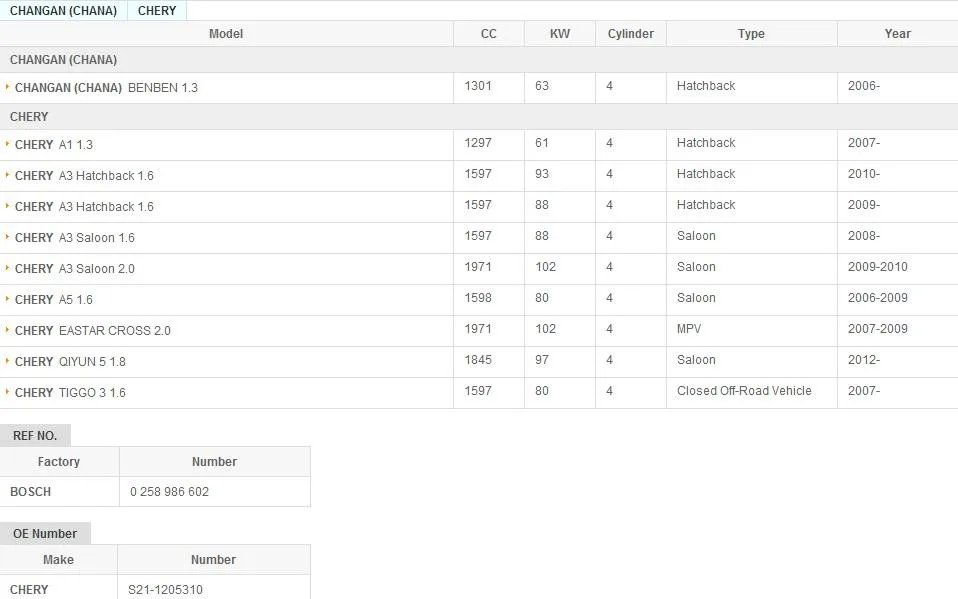Viewport: 958px width, 599px height.
Task: Expand the CHERY A5 1.6 row arrow
Action: point(7,299)
